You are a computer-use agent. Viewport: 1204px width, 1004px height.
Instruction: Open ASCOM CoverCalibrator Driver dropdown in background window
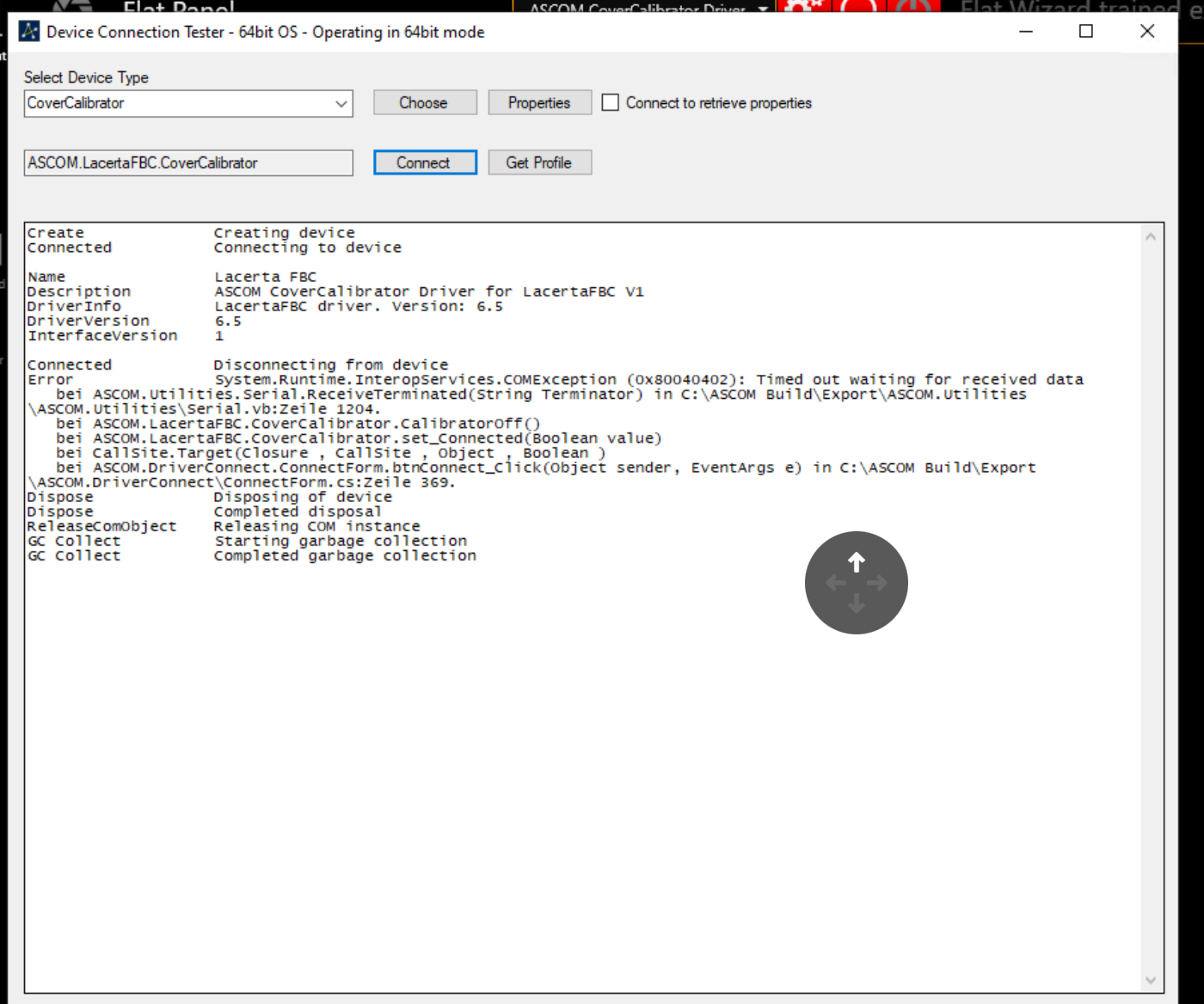pyautogui.click(x=763, y=9)
